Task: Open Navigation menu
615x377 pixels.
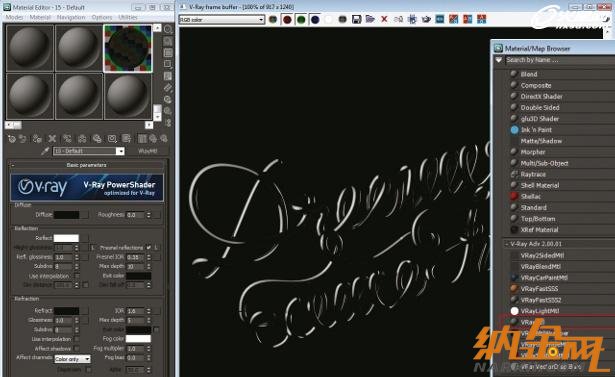Action: point(71,17)
